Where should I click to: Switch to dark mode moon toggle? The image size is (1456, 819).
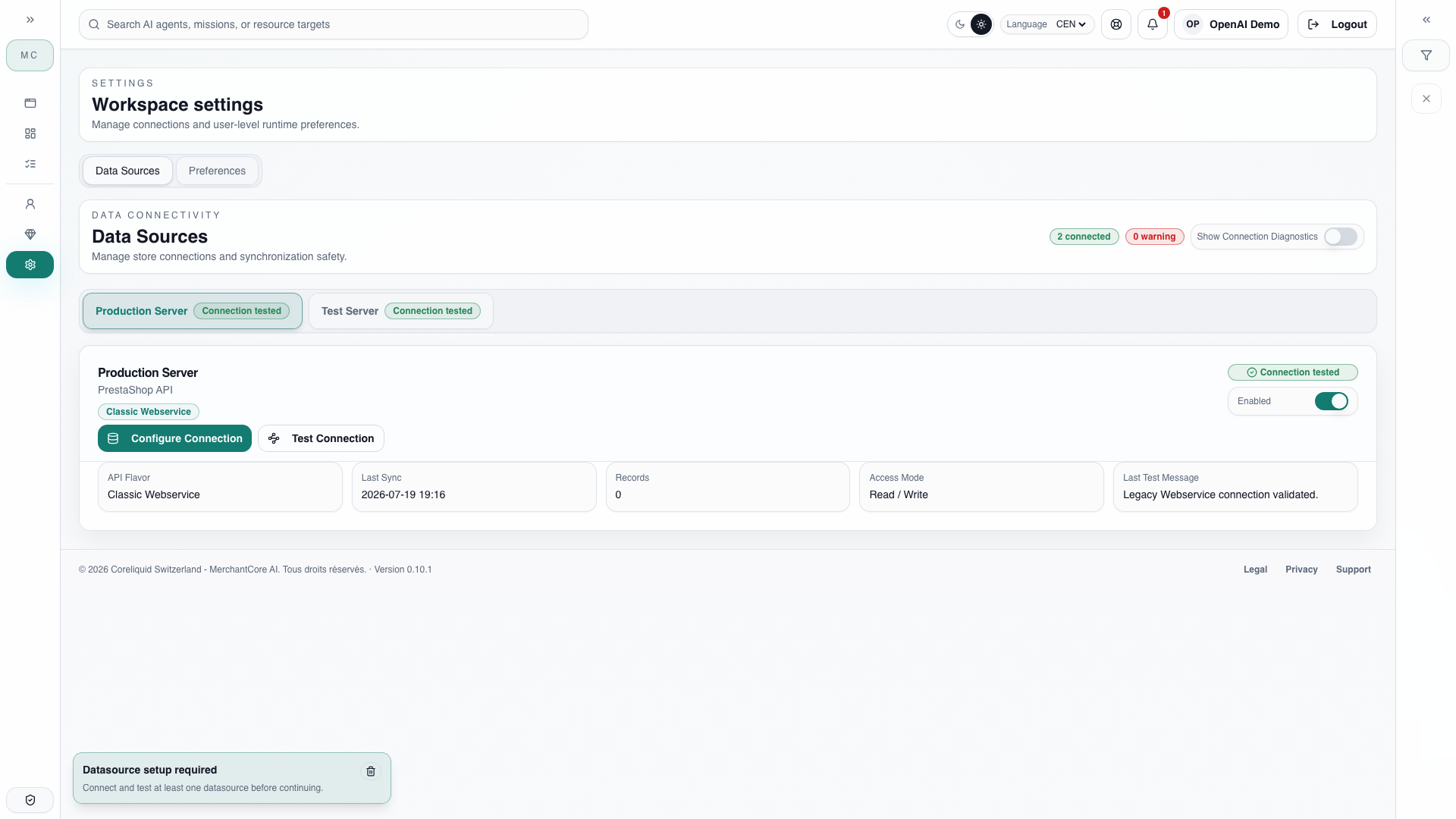[x=960, y=24]
